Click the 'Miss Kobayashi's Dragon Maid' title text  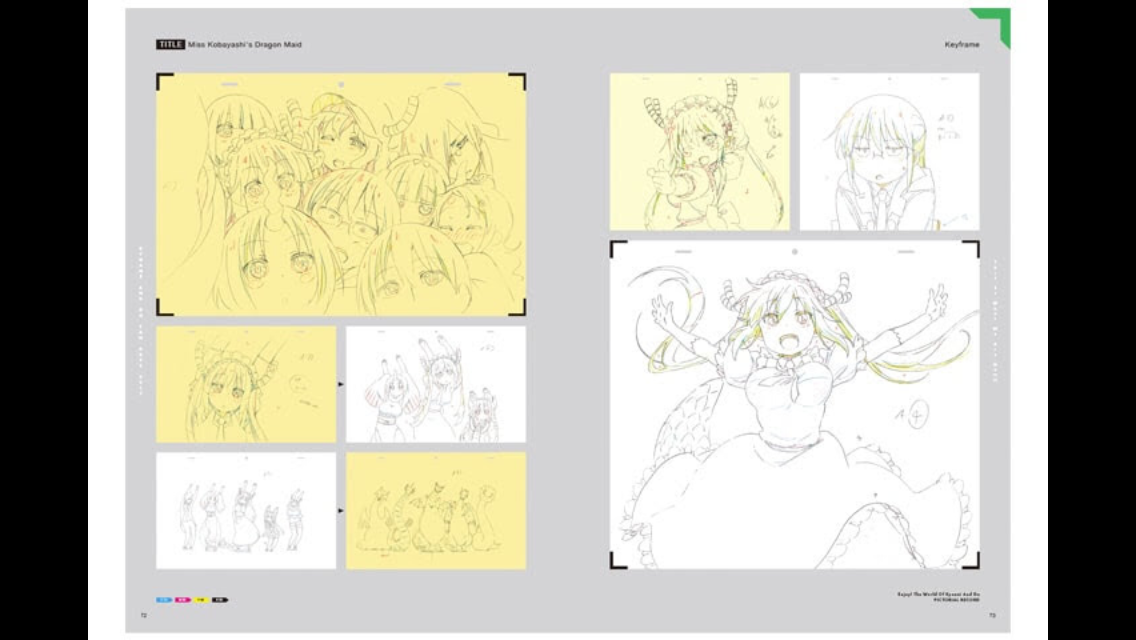click(245, 44)
